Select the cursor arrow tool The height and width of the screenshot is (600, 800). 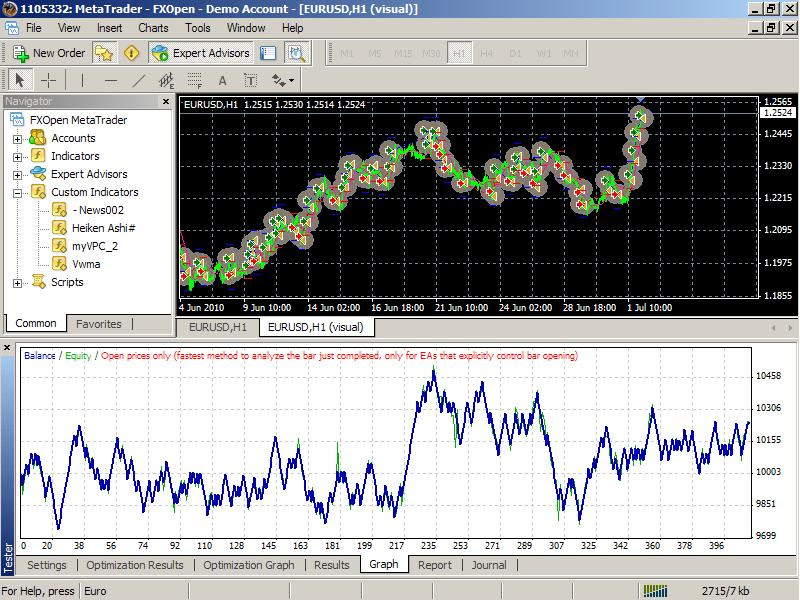click(x=20, y=80)
